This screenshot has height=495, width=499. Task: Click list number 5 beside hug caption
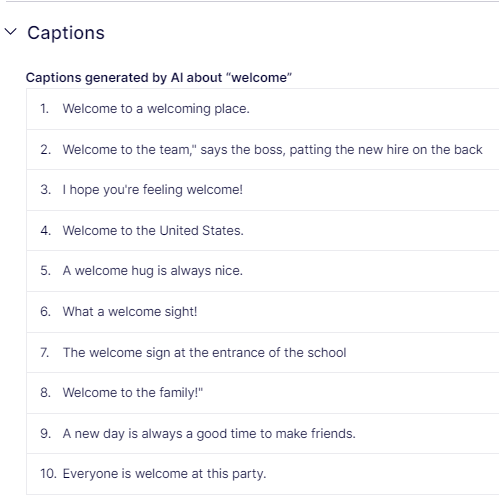point(46,271)
